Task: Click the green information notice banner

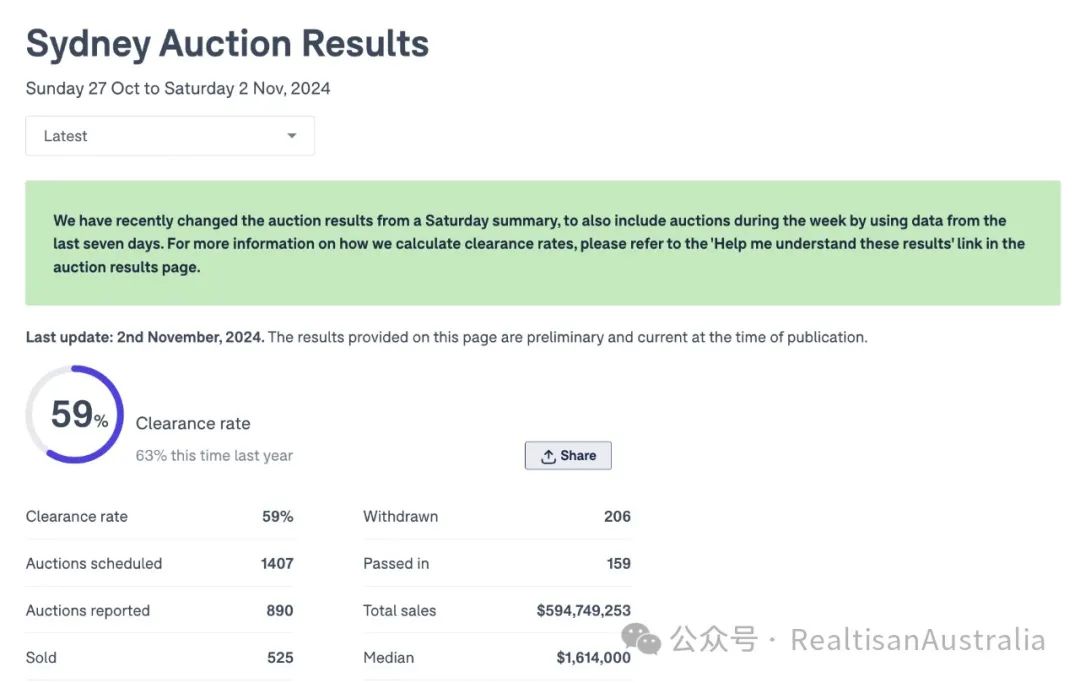Action: (542, 243)
